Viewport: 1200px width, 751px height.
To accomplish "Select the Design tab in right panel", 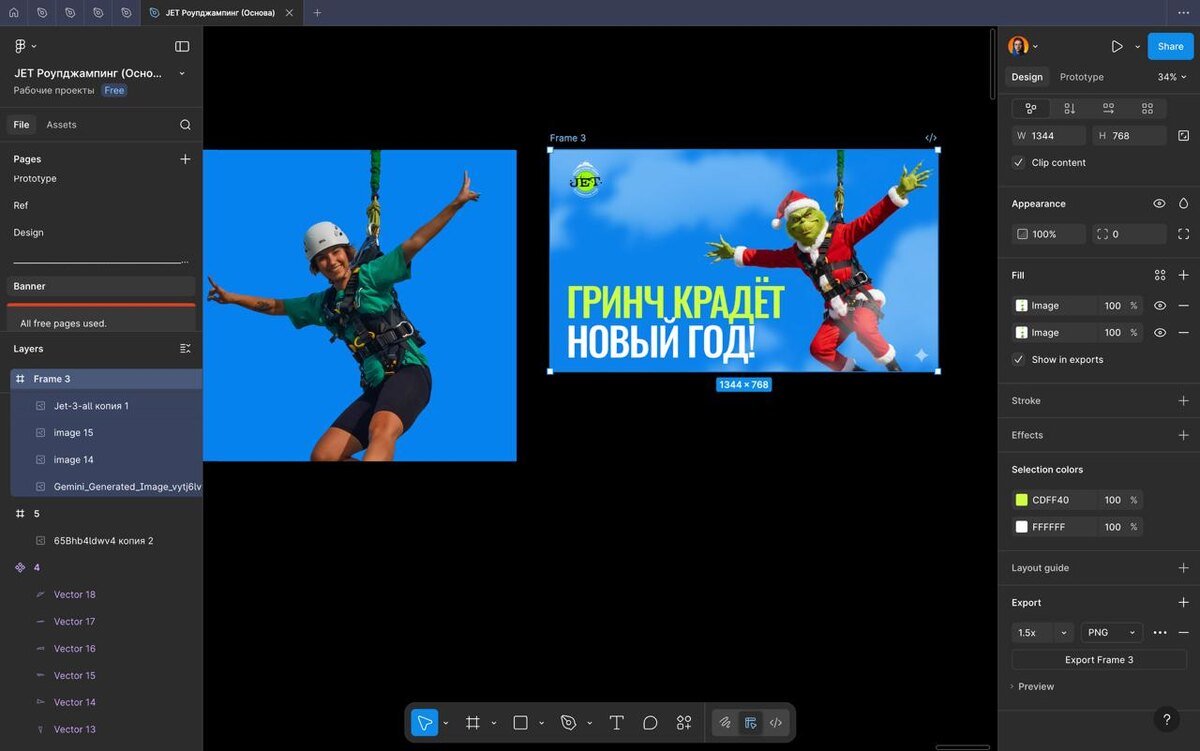I will pyautogui.click(x=1027, y=77).
